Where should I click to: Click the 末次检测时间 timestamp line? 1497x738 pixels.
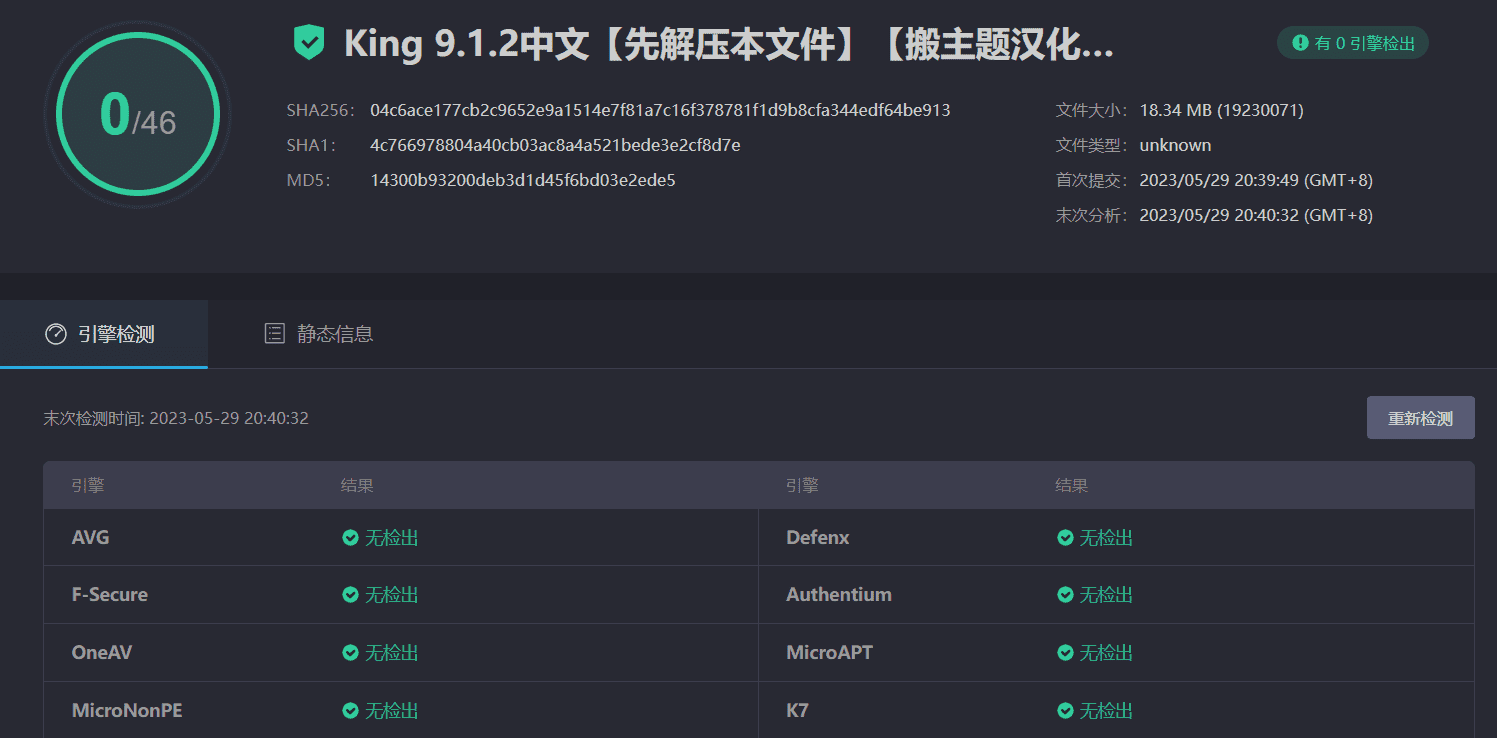click(x=176, y=418)
